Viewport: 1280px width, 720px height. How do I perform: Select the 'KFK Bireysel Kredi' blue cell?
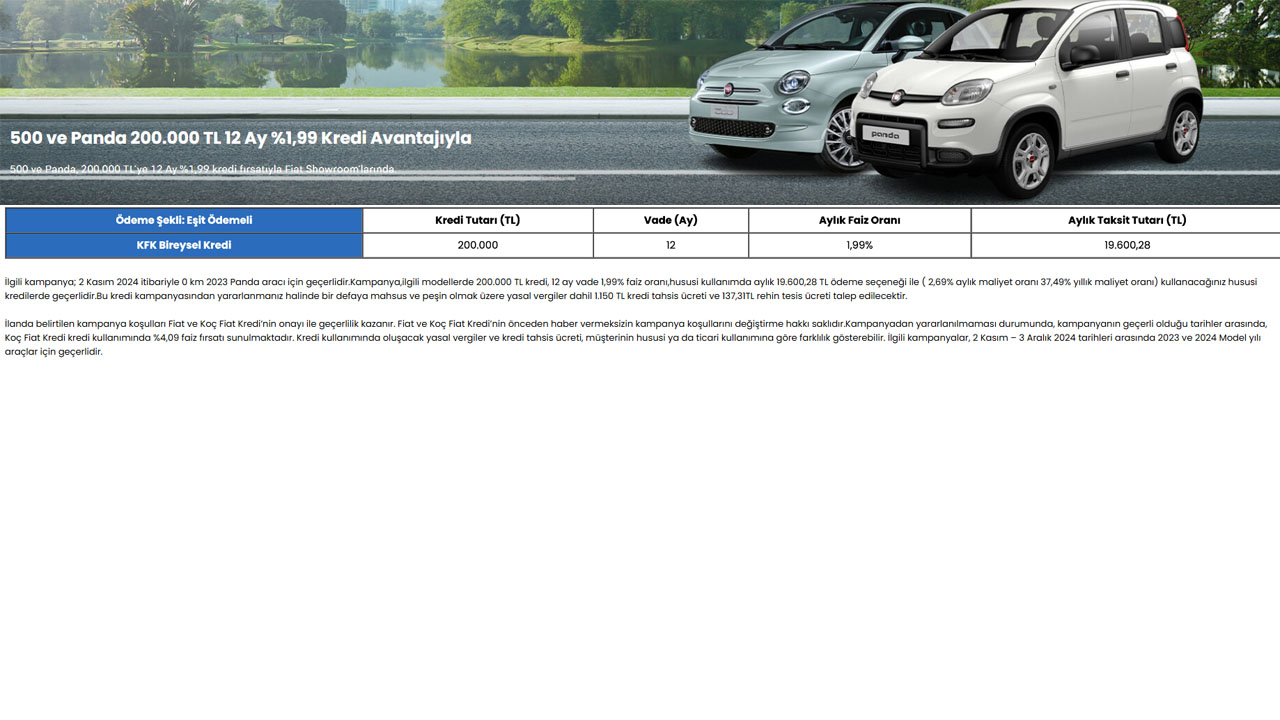point(184,245)
